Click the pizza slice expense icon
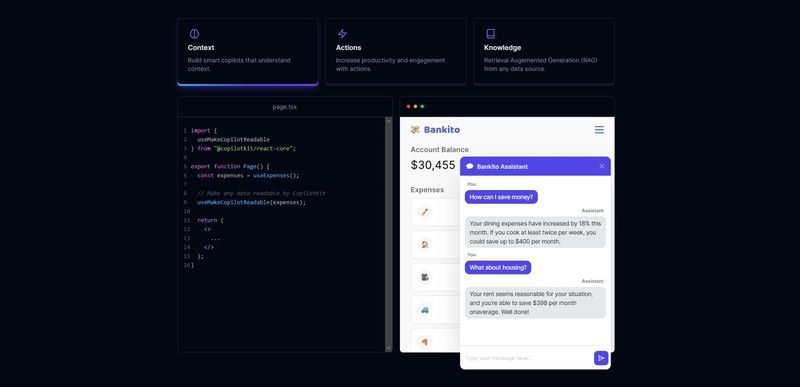The width and height of the screenshot is (800, 387). (x=424, y=342)
